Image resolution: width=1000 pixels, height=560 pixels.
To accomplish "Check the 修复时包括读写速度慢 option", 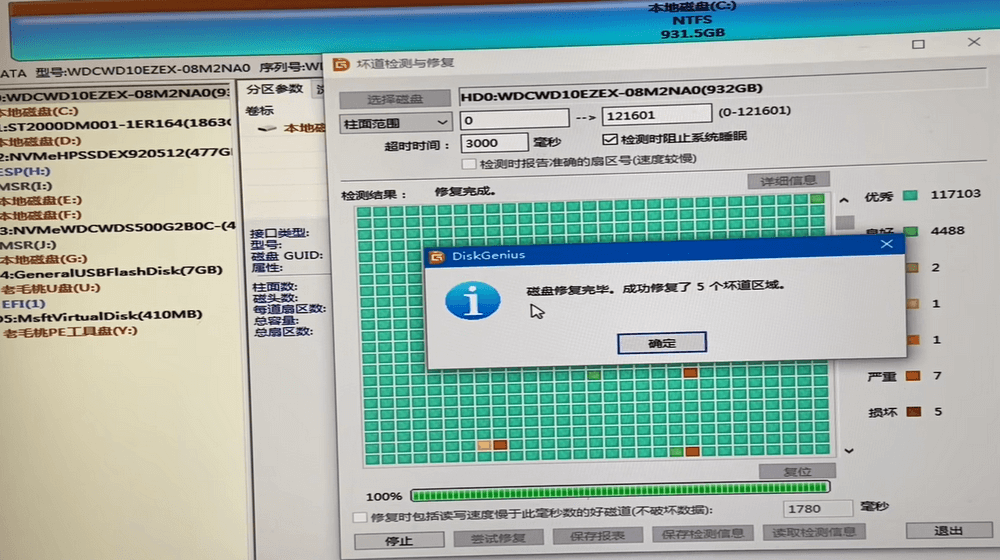I will 361,517.
